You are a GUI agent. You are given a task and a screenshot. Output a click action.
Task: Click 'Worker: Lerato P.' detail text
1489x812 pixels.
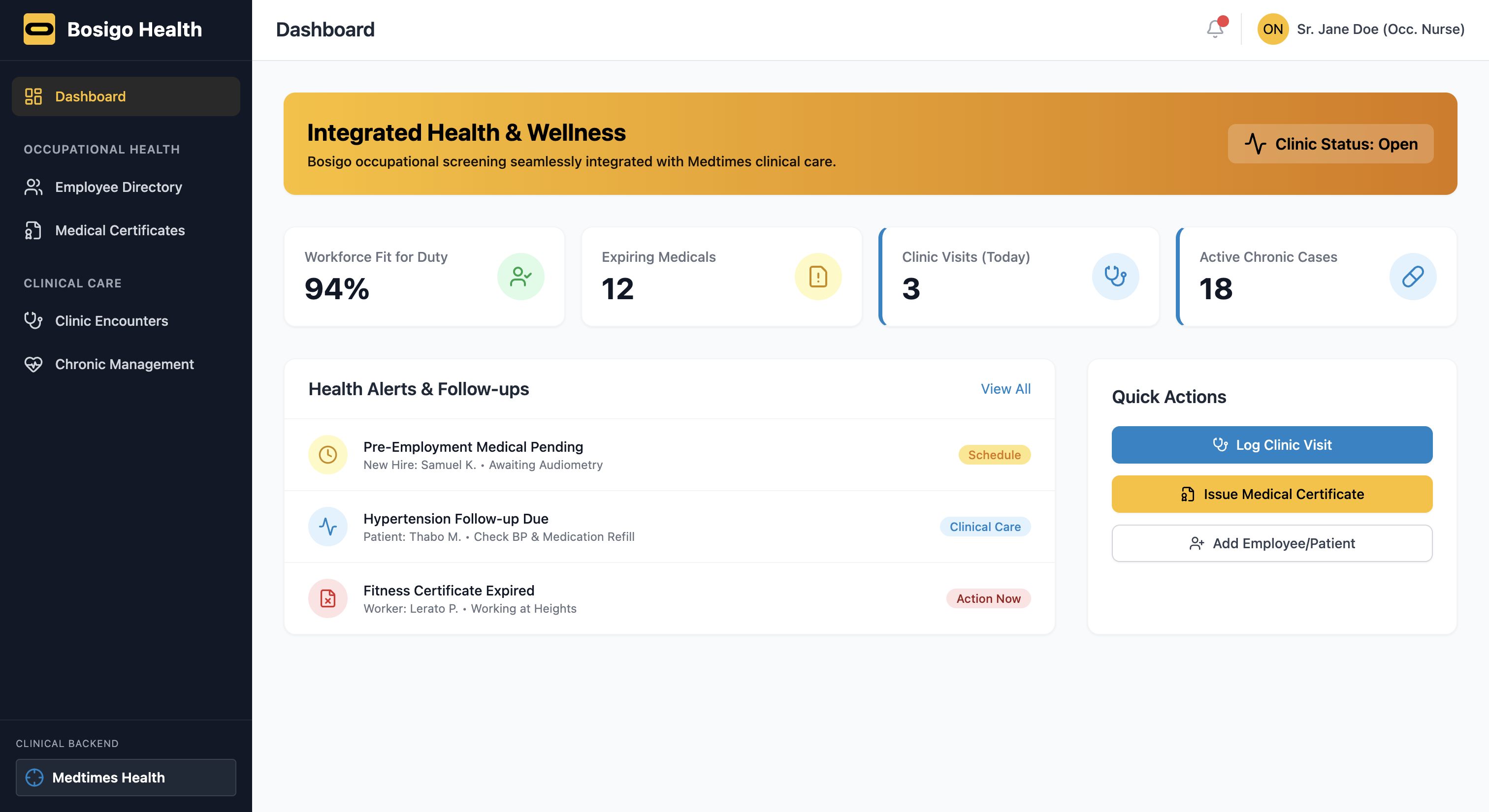(410, 609)
